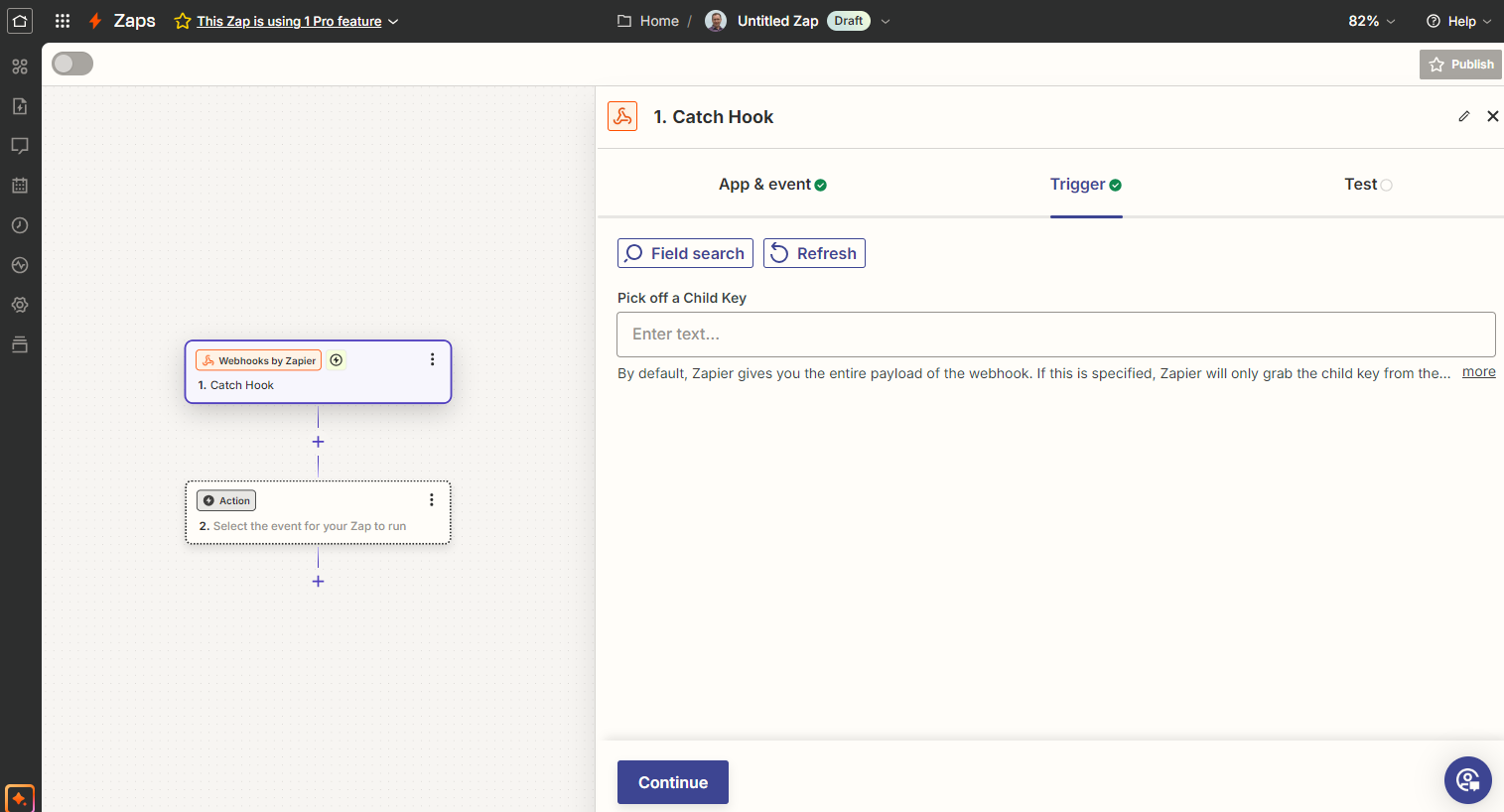This screenshot has width=1504, height=812.
Task: Expand the 82% zoom dropdown
Action: [x=1371, y=21]
